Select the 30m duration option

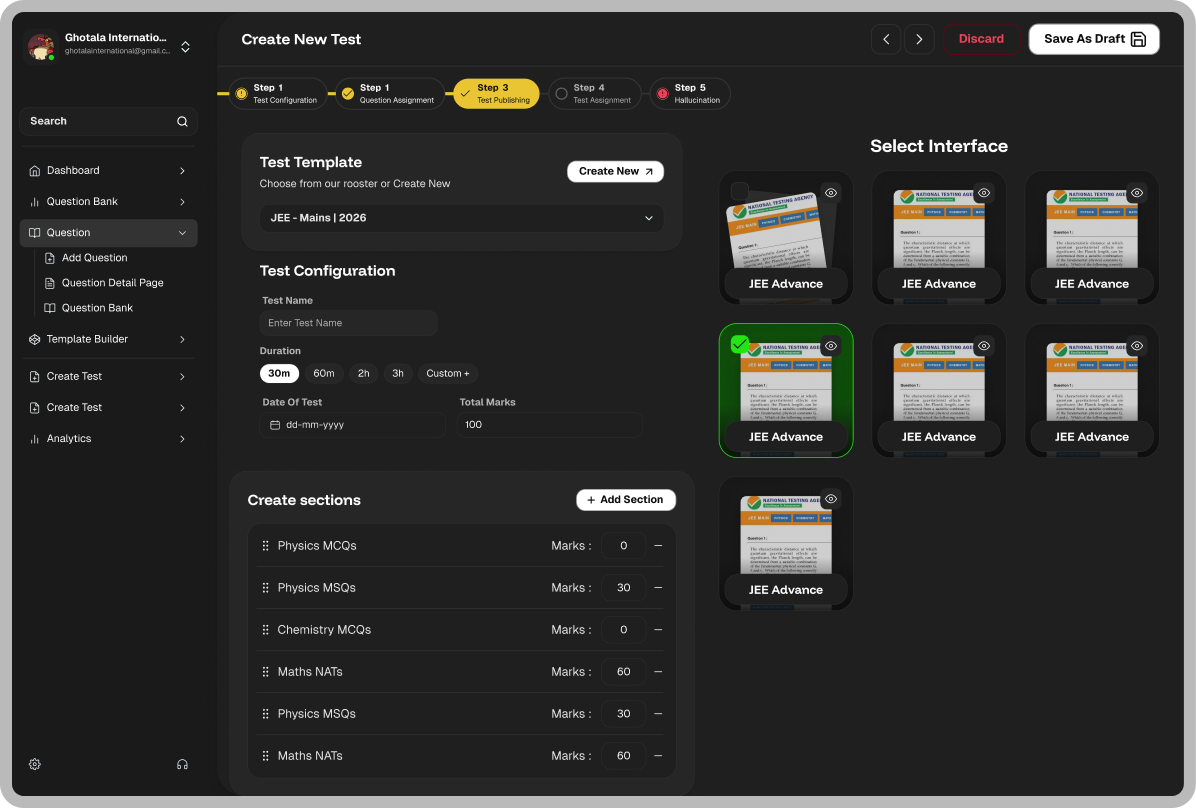click(279, 373)
